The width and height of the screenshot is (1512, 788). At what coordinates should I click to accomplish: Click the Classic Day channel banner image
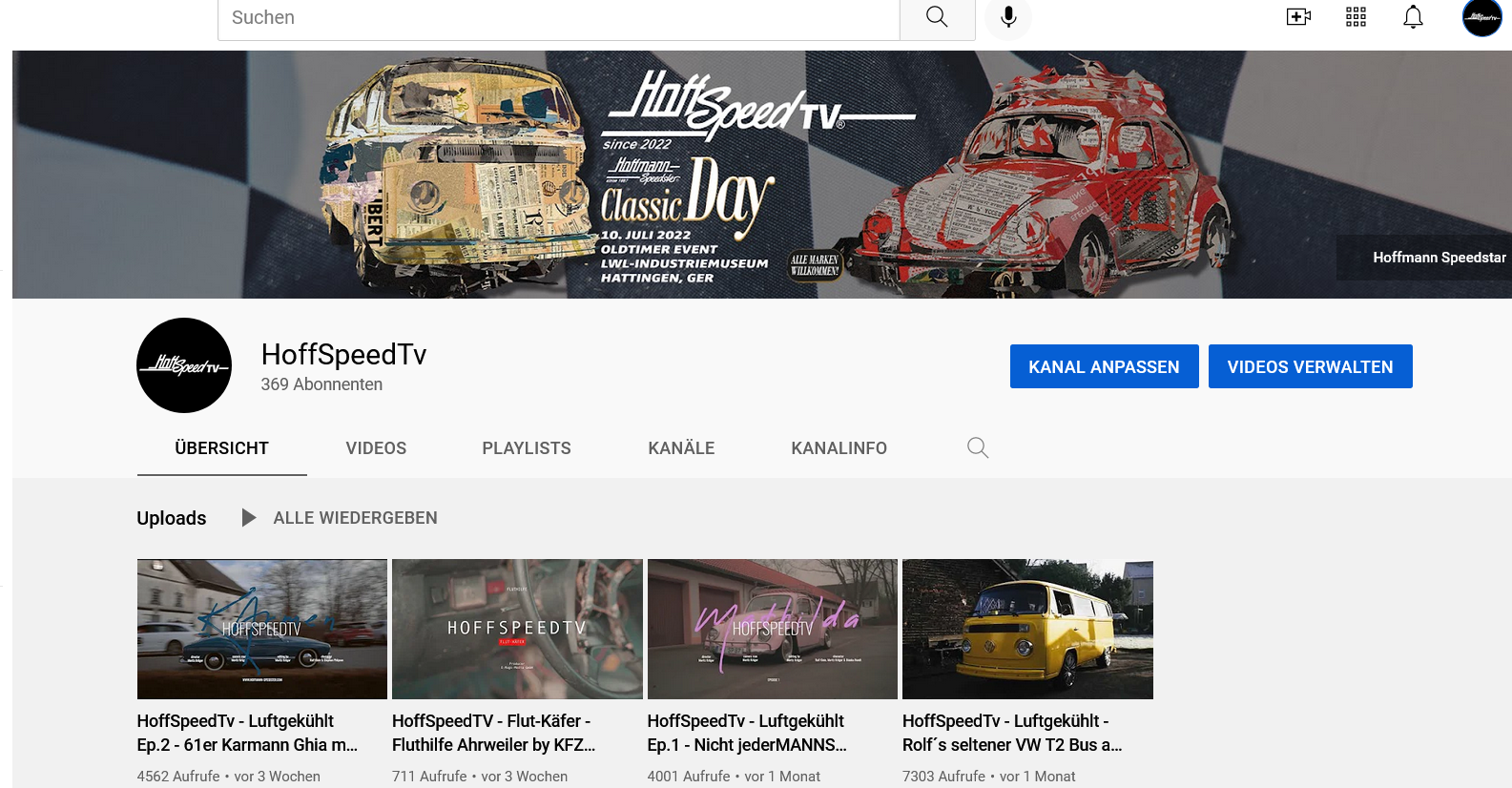pyautogui.click(x=761, y=175)
